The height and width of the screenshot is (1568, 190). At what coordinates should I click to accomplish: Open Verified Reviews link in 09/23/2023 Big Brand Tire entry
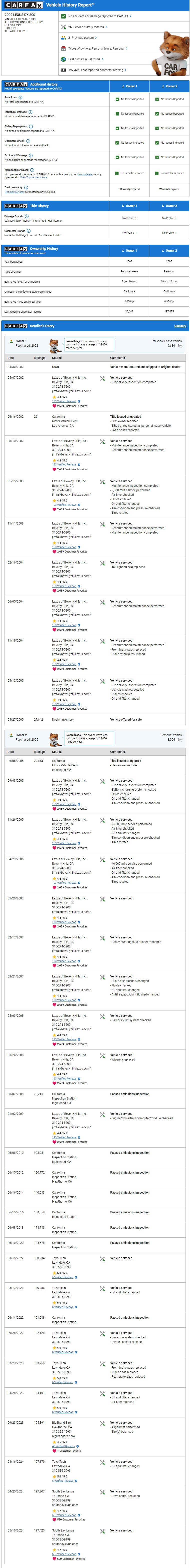pos(64,1446)
